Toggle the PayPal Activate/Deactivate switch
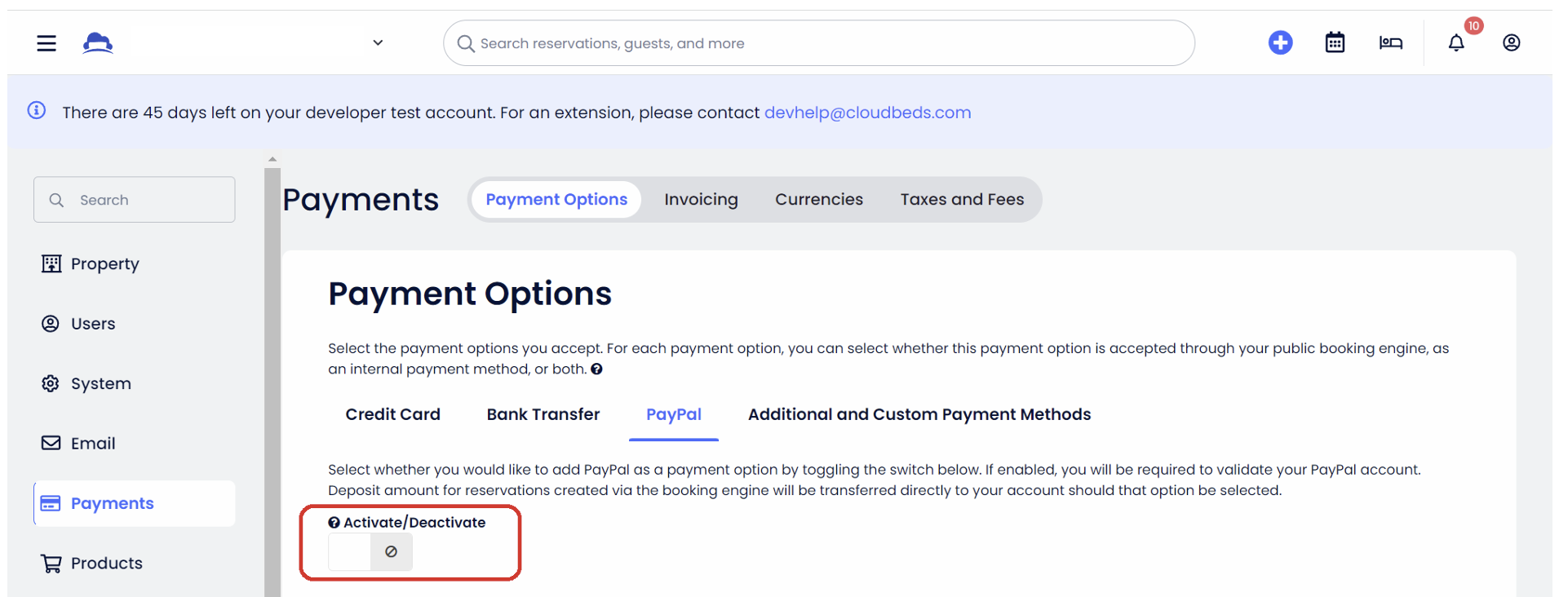Viewport: 1568px width, 597px height. pos(370,552)
